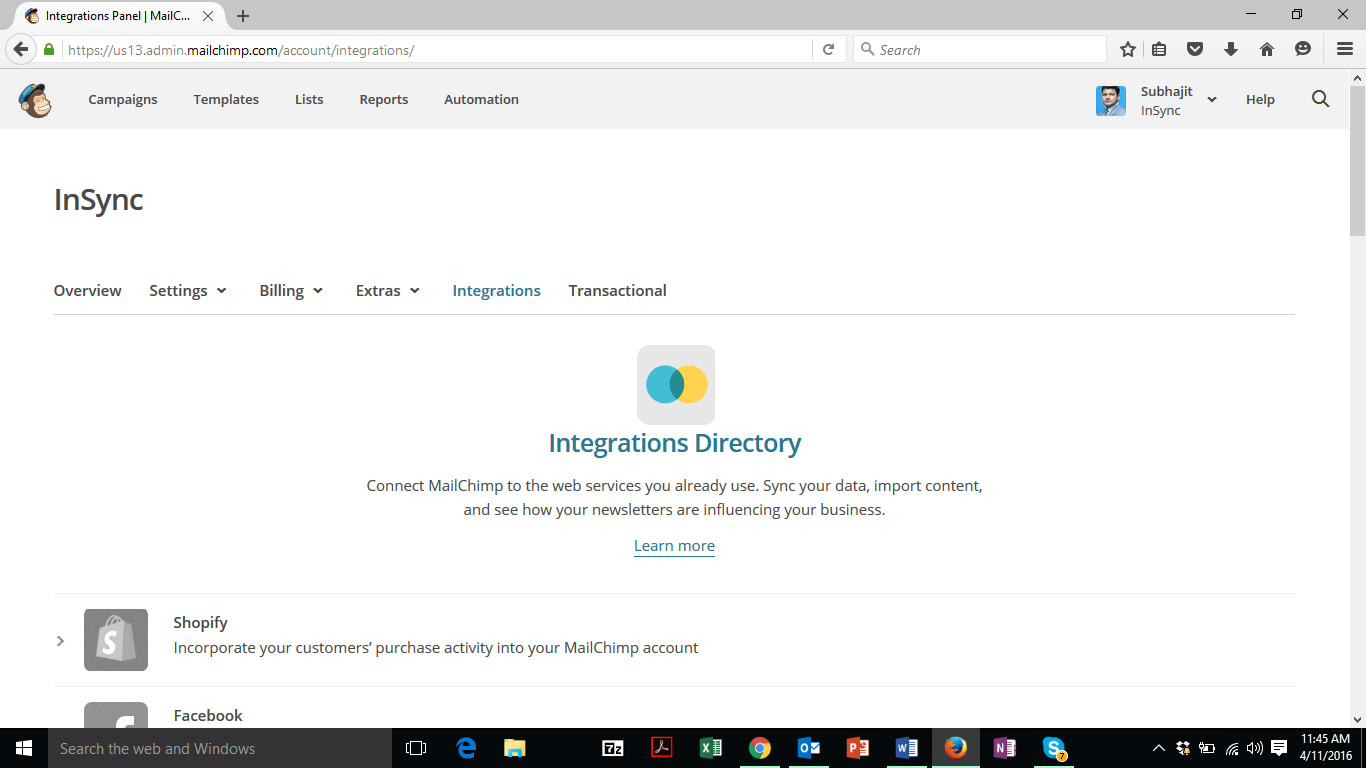Click the Help link
This screenshot has width=1366, height=768.
[x=1260, y=99]
